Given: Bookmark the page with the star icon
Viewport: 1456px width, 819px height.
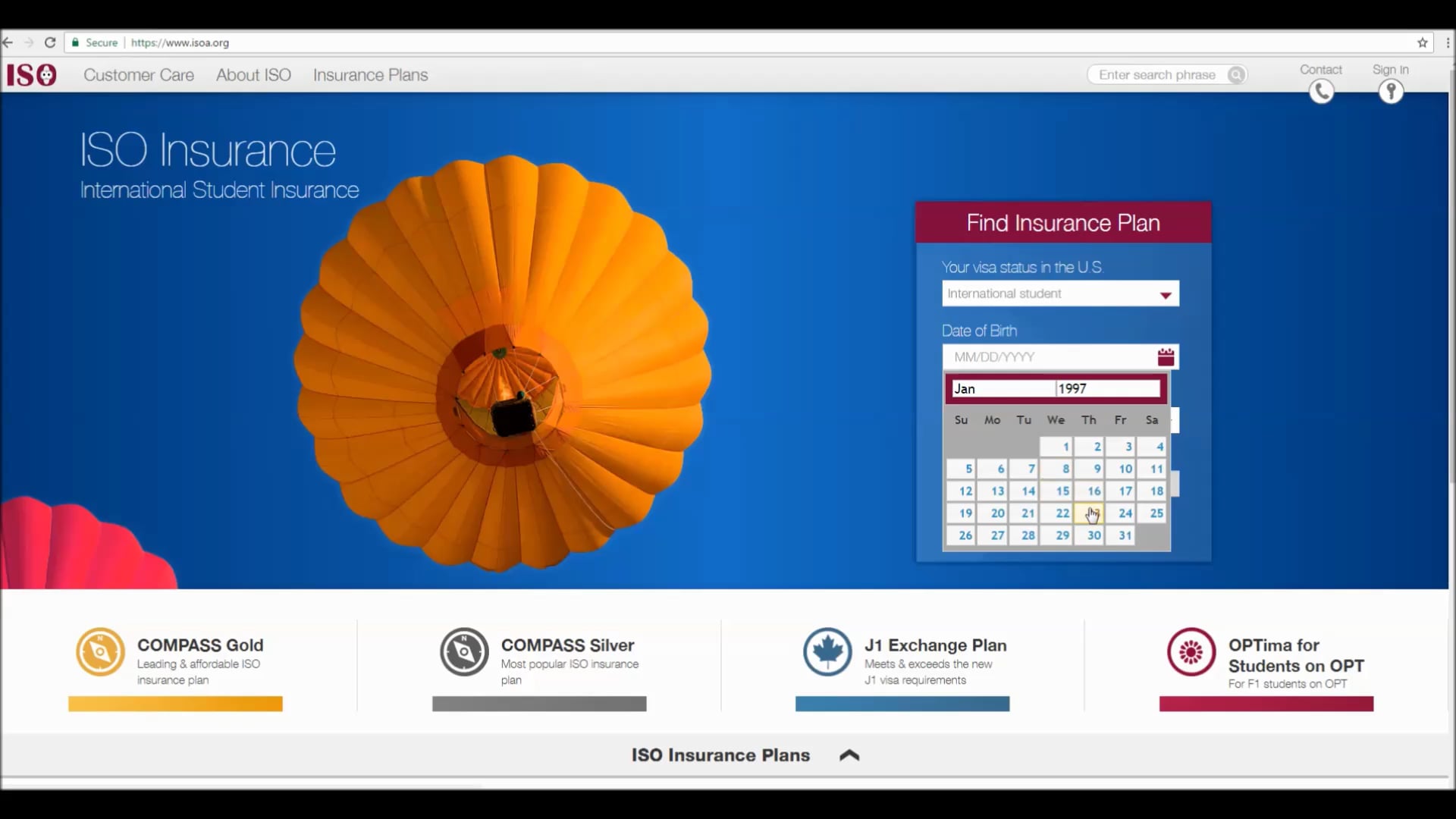Looking at the screenshot, I should click(x=1423, y=42).
